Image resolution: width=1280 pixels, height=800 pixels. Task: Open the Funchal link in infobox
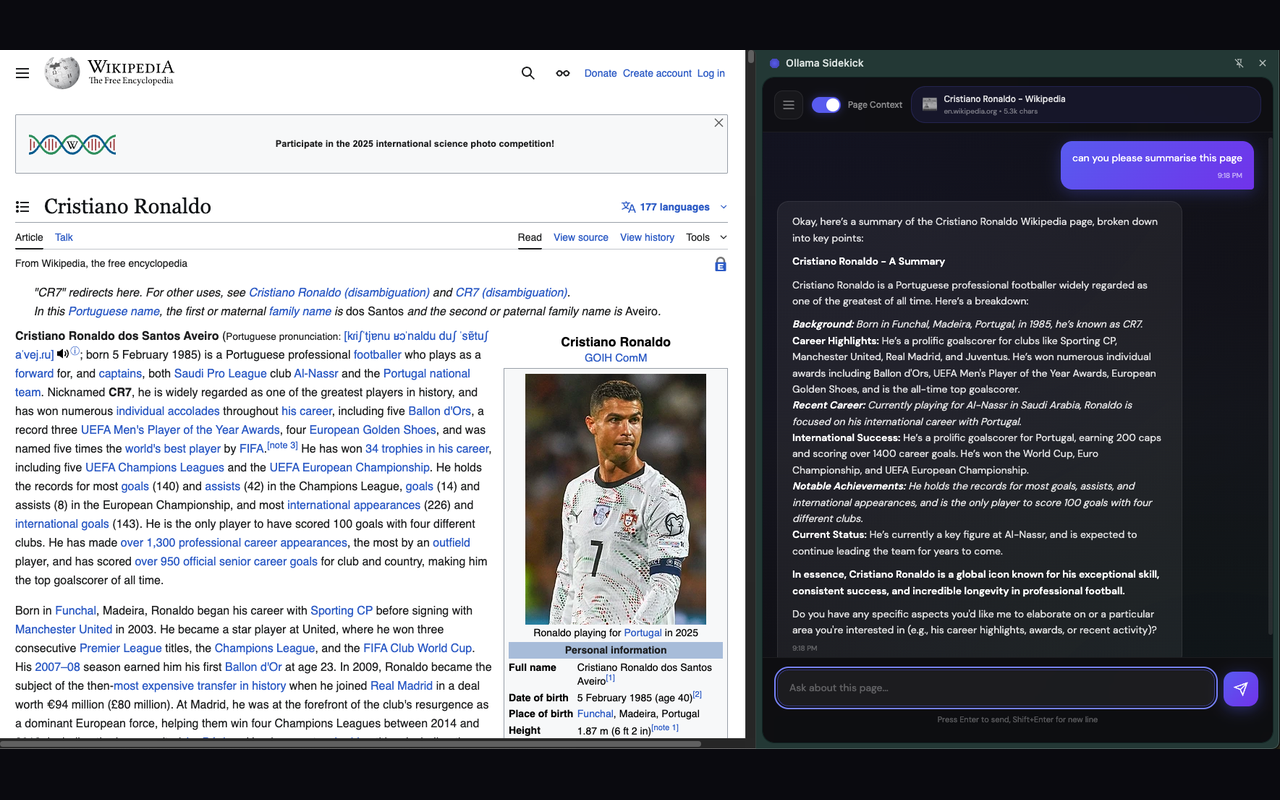pyautogui.click(x=595, y=714)
